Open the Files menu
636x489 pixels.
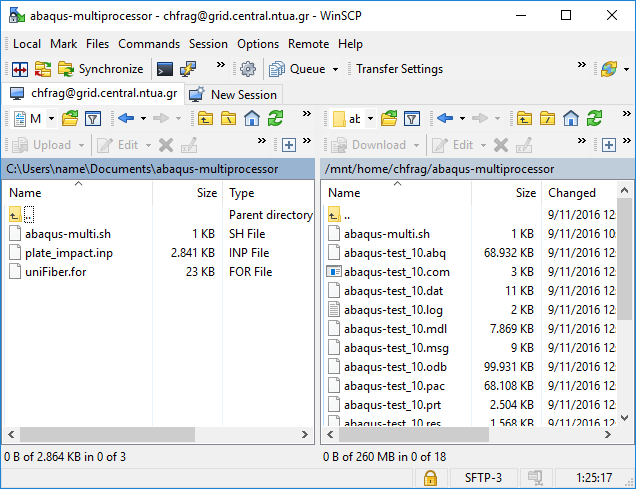[97, 44]
